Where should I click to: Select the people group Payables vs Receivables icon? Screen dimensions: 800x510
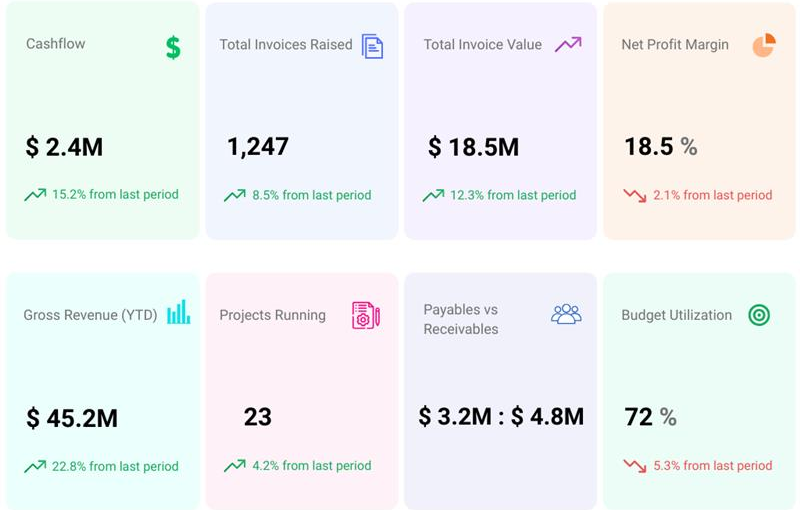coord(566,314)
